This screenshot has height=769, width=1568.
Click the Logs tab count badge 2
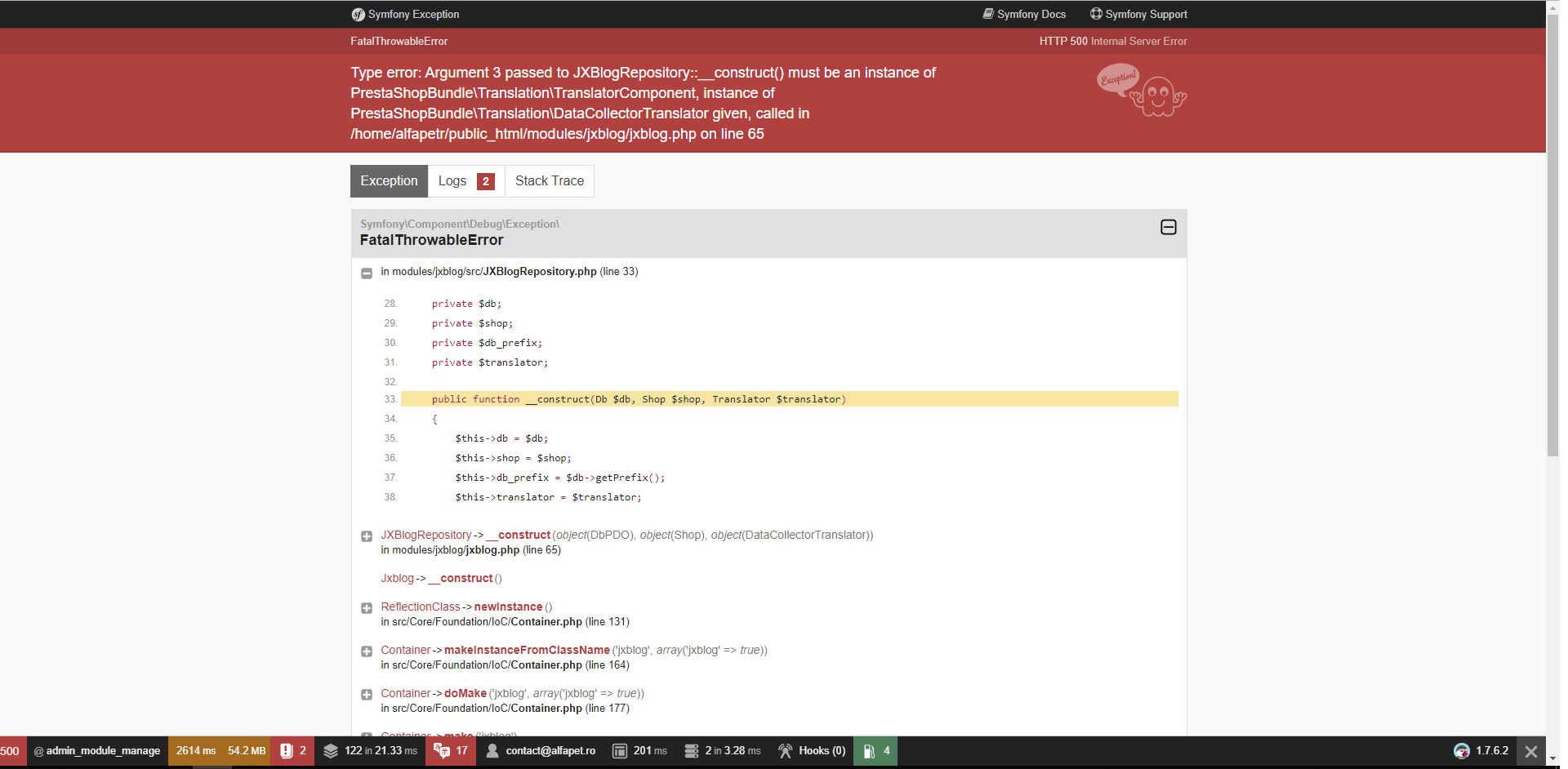[486, 181]
